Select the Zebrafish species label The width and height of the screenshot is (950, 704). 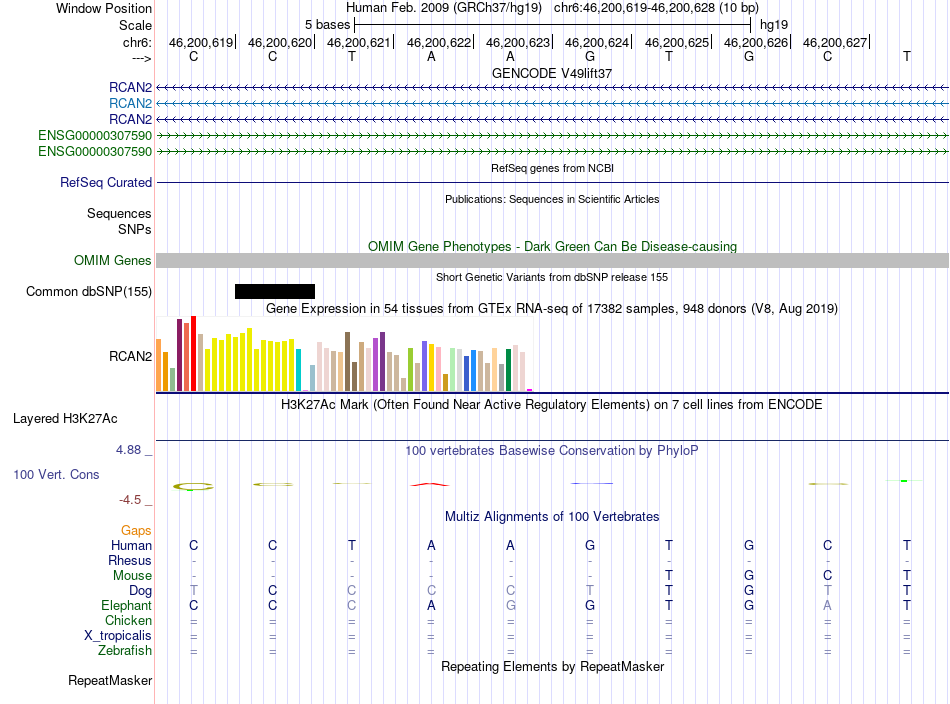click(125, 650)
